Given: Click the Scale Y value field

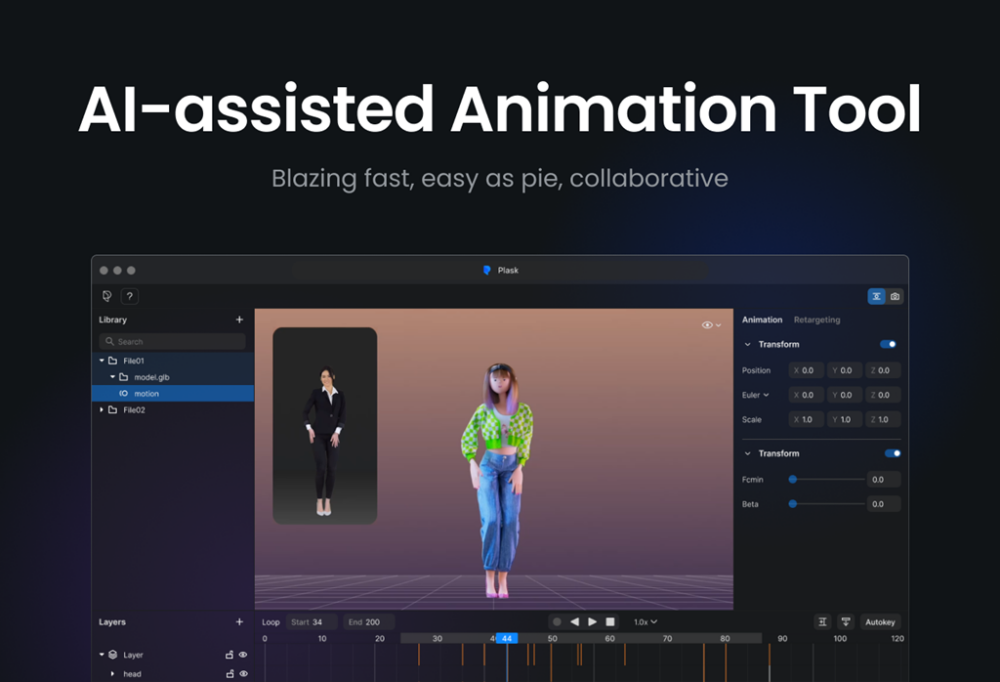Looking at the screenshot, I should 844,420.
